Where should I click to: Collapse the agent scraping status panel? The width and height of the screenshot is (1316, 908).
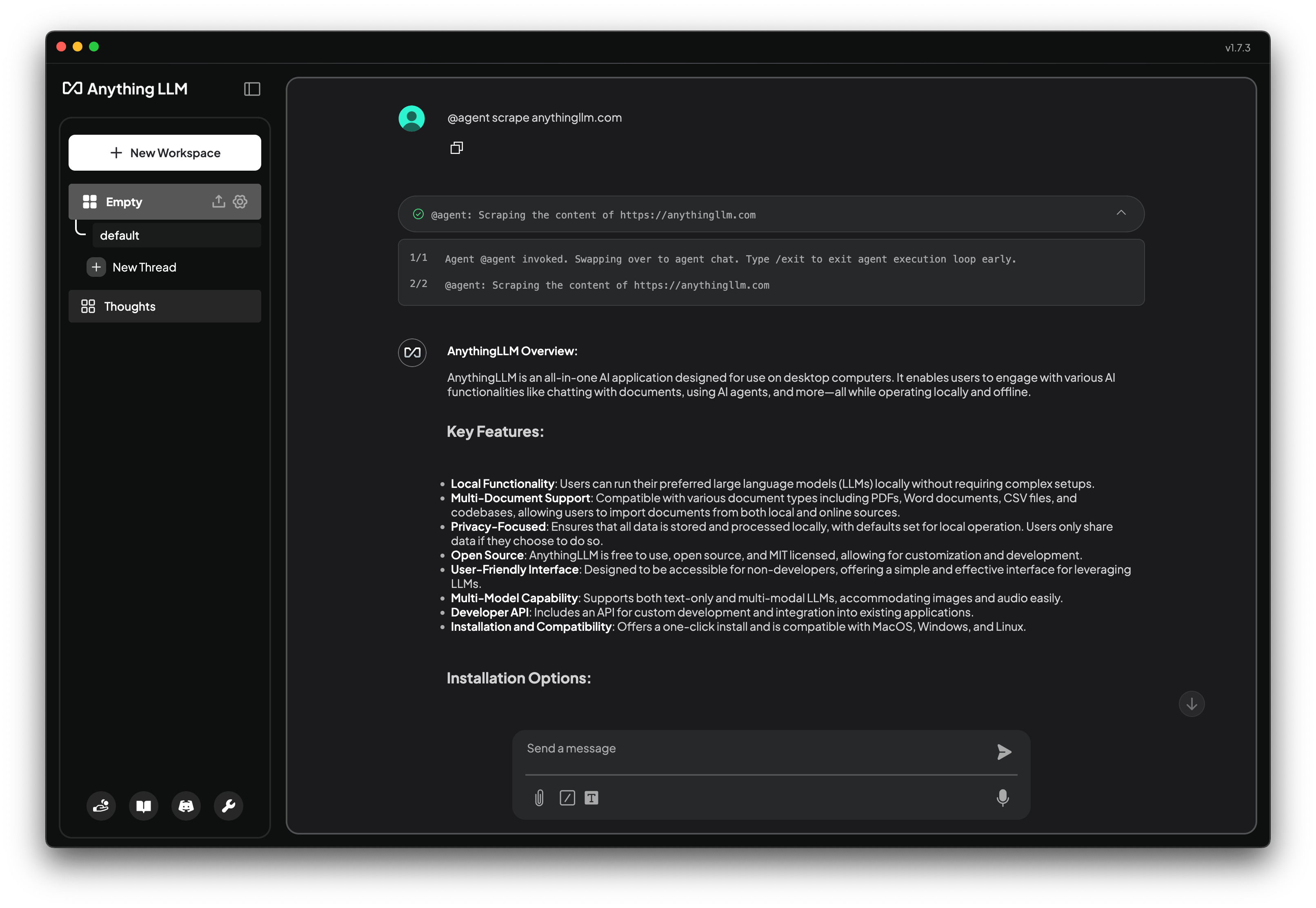coord(1121,213)
